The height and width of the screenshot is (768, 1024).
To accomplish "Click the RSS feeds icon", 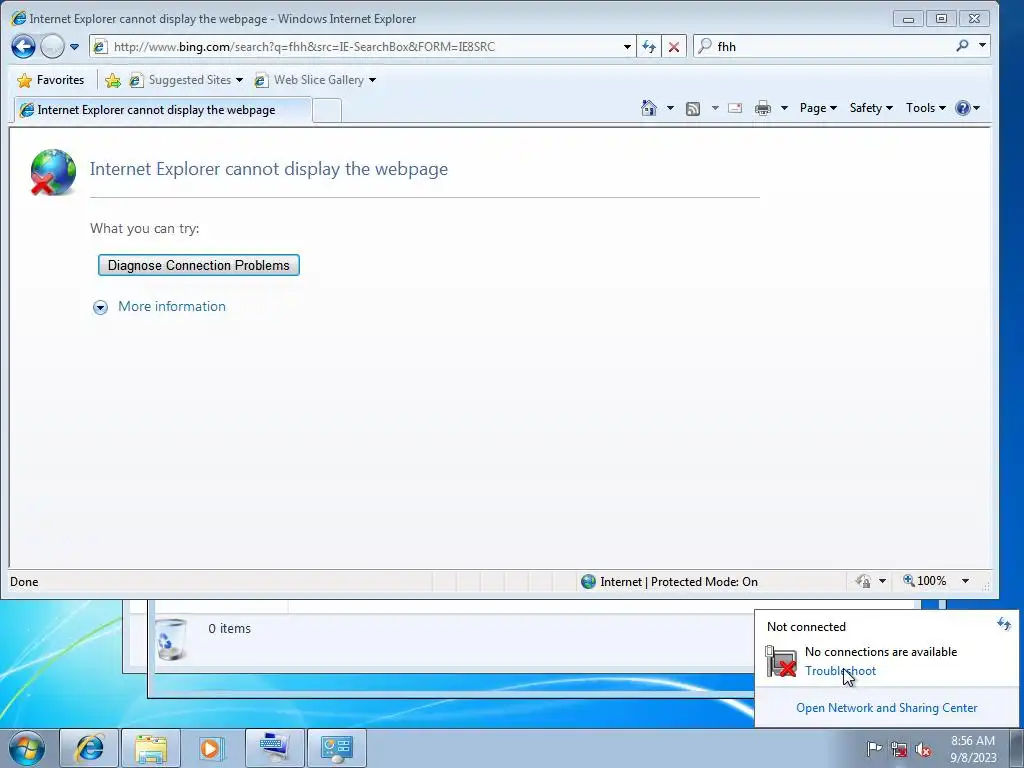I will coord(693,108).
